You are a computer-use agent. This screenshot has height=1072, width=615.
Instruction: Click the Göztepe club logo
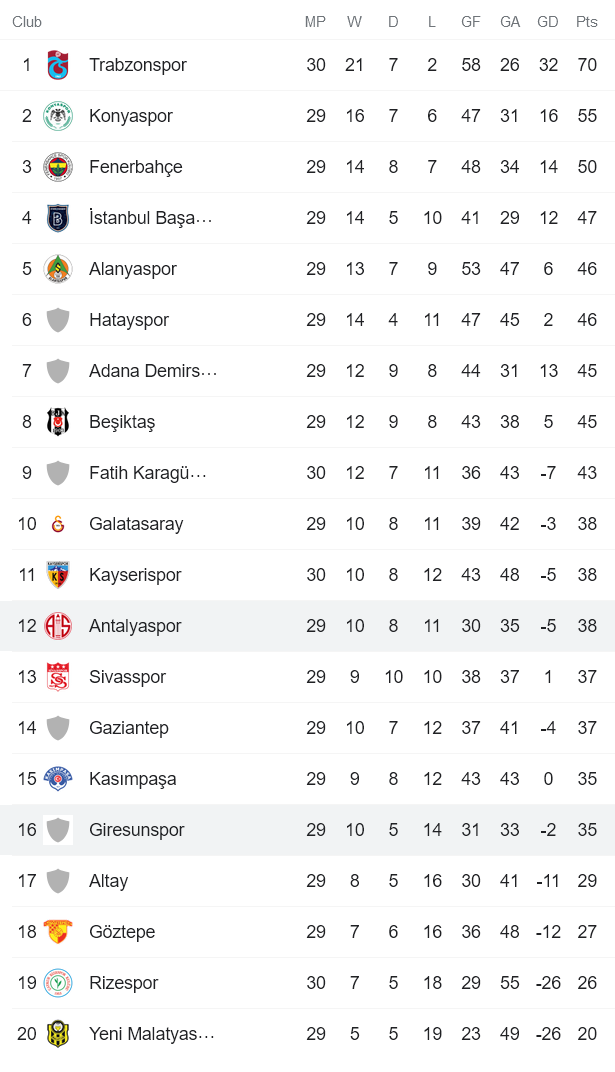59,932
